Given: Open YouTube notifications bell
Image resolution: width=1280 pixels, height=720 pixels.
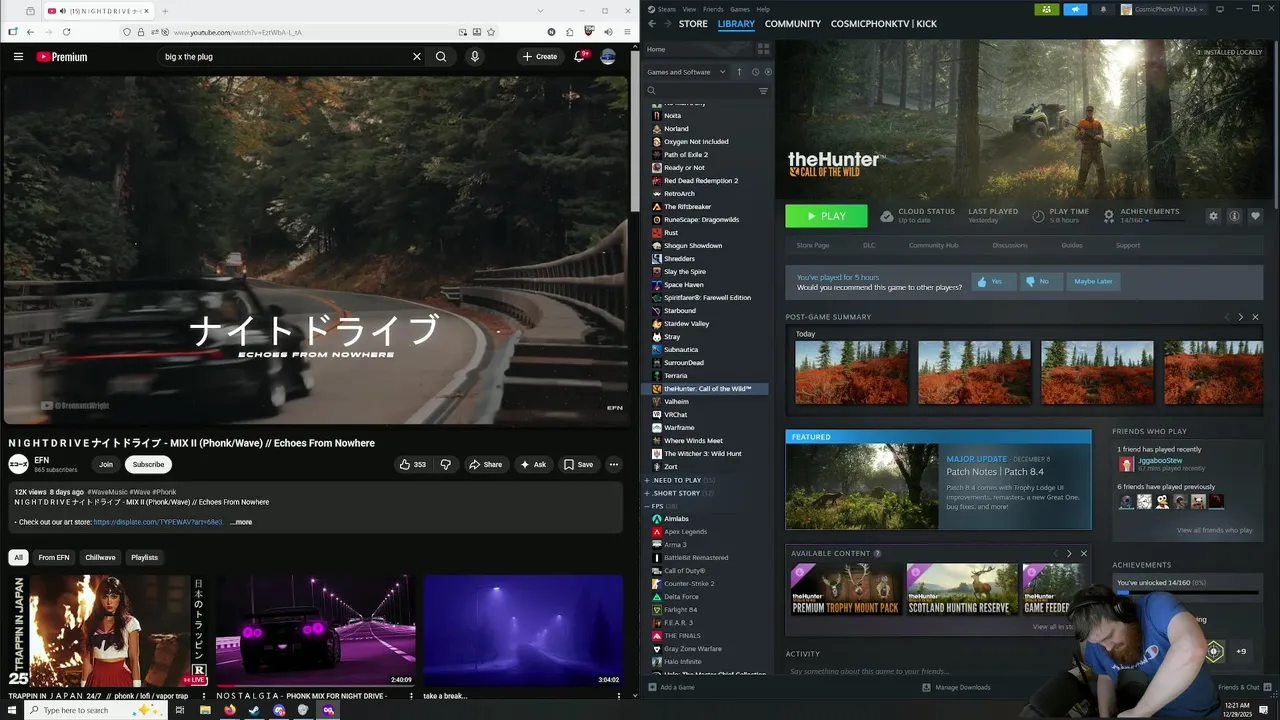Looking at the screenshot, I should (x=579, y=57).
